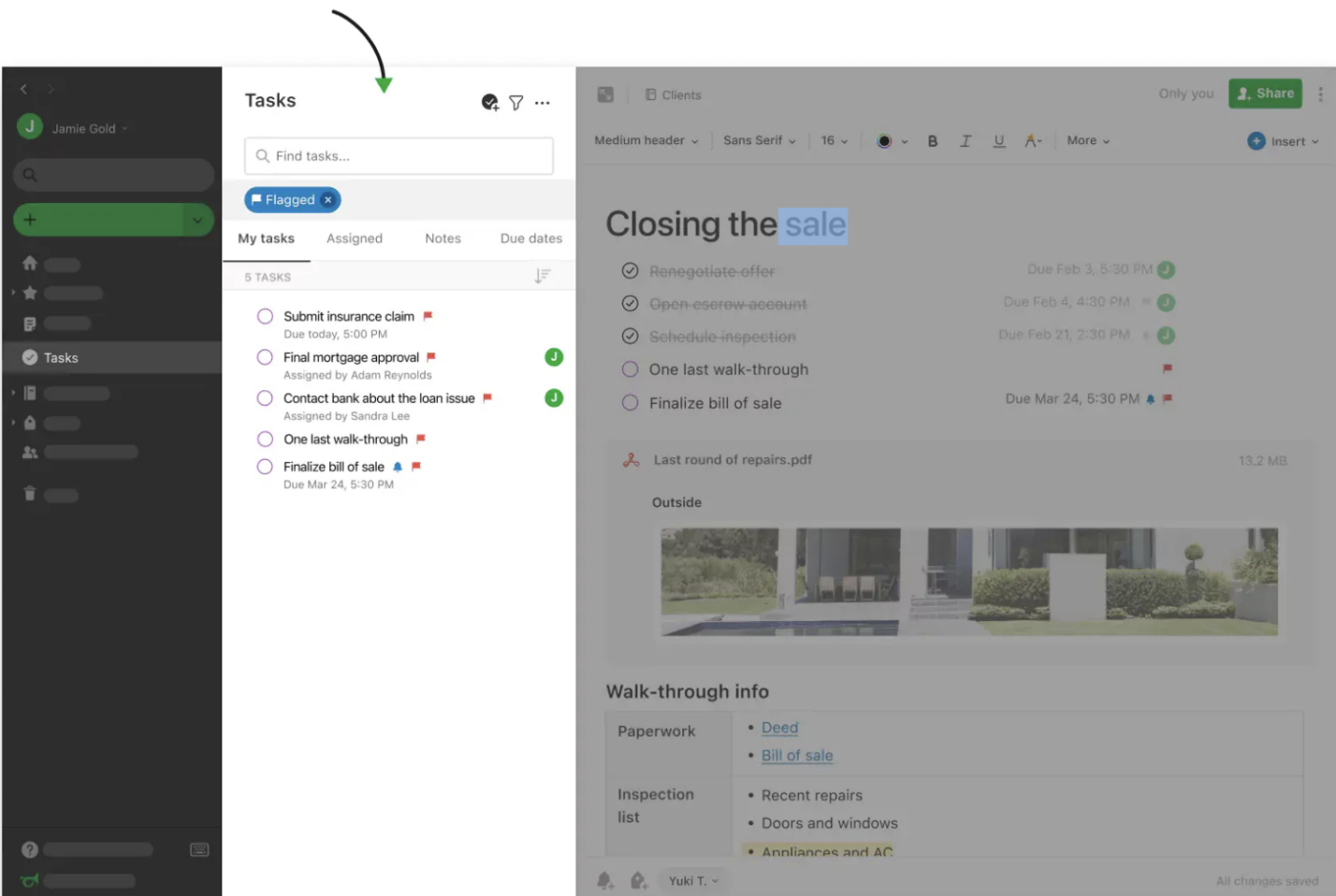Image resolution: width=1336 pixels, height=896 pixels.
Task: Complete the Final mortgage approval task
Action: pos(264,357)
